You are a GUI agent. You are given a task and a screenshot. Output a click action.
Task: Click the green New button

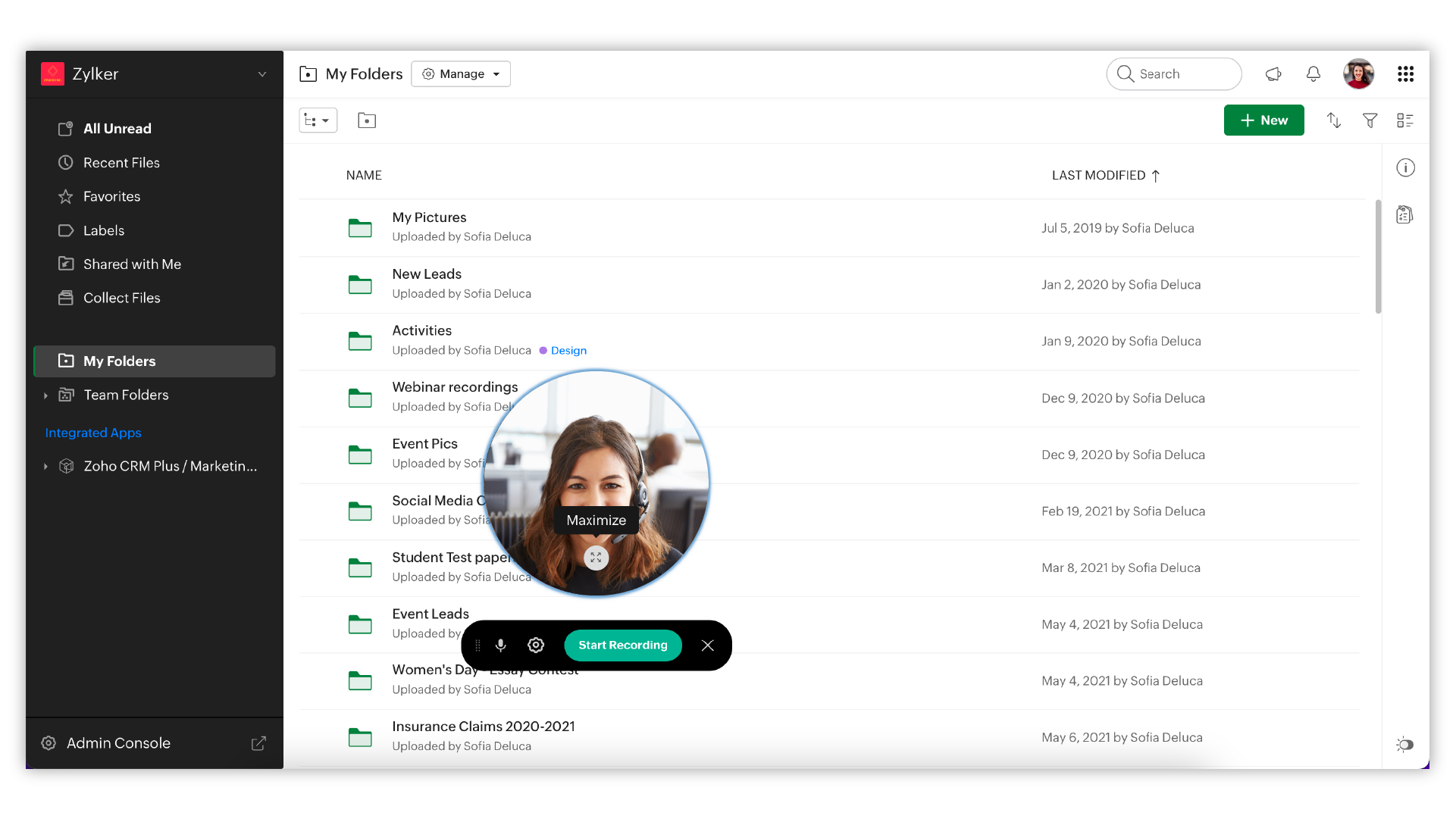point(1263,120)
